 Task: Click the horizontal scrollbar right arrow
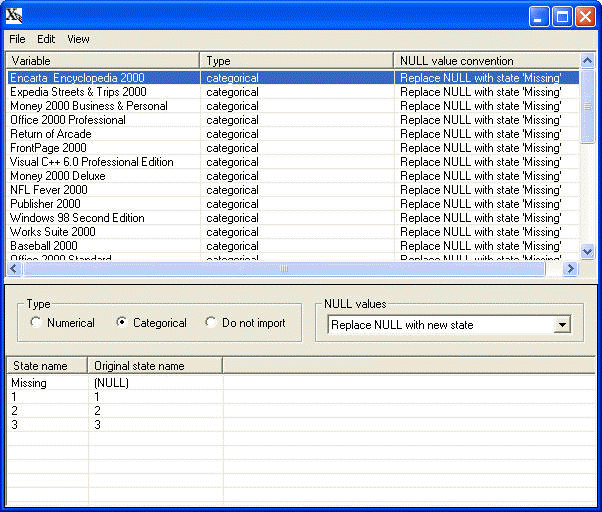(x=571, y=269)
